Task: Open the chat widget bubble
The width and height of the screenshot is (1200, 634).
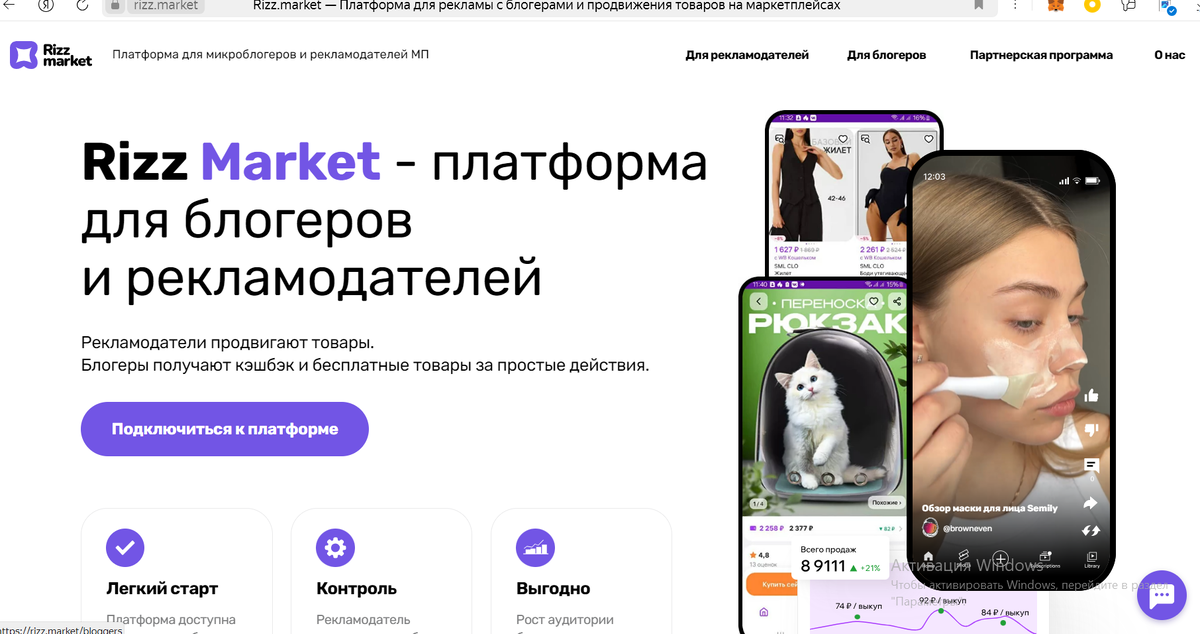Action: coord(1161,596)
